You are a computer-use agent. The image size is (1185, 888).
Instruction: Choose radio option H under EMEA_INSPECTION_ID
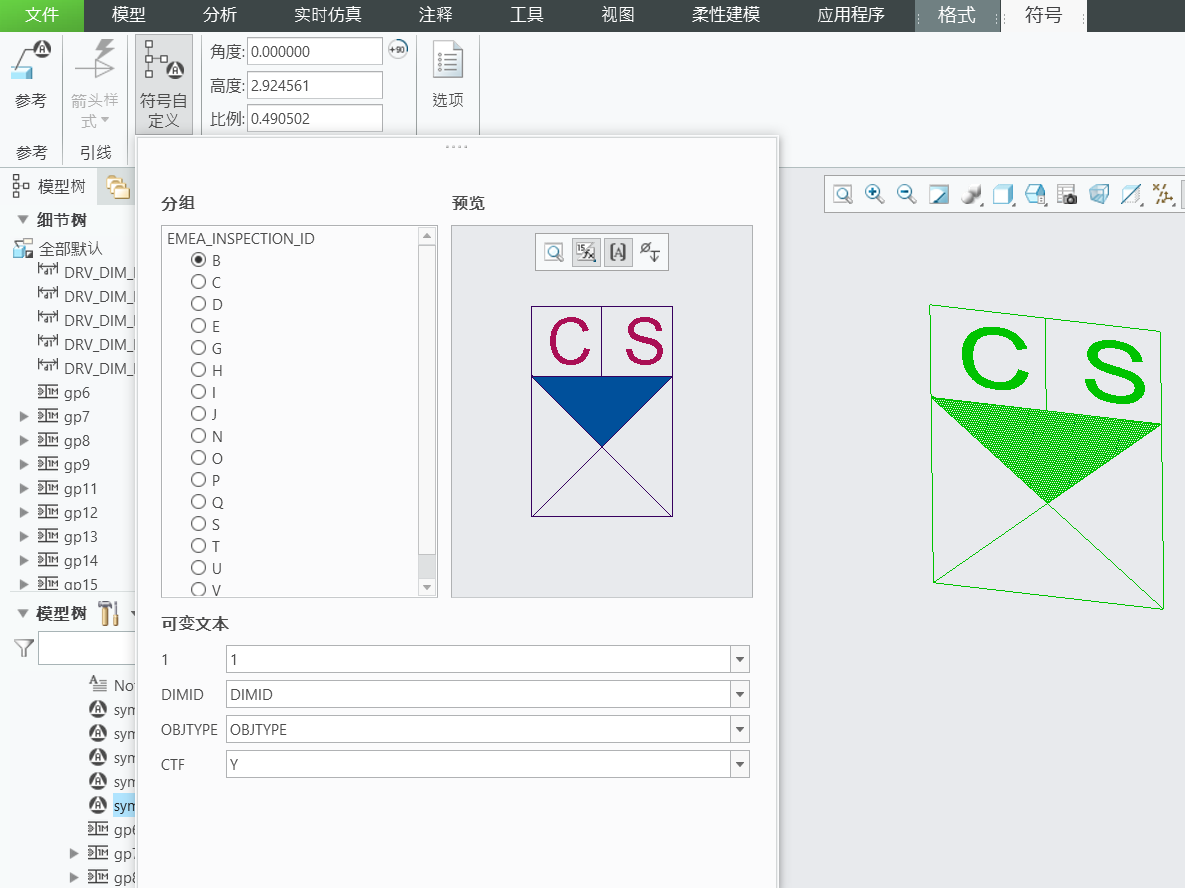click(x=199, y=370)
